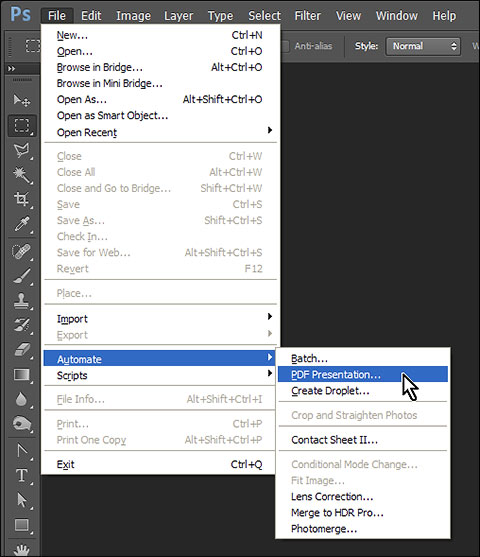Image resolution: width=480 pixels, height=557 pixels.
Task: Select the Polygonal Lasso tool
Action: tap(22, 150)
